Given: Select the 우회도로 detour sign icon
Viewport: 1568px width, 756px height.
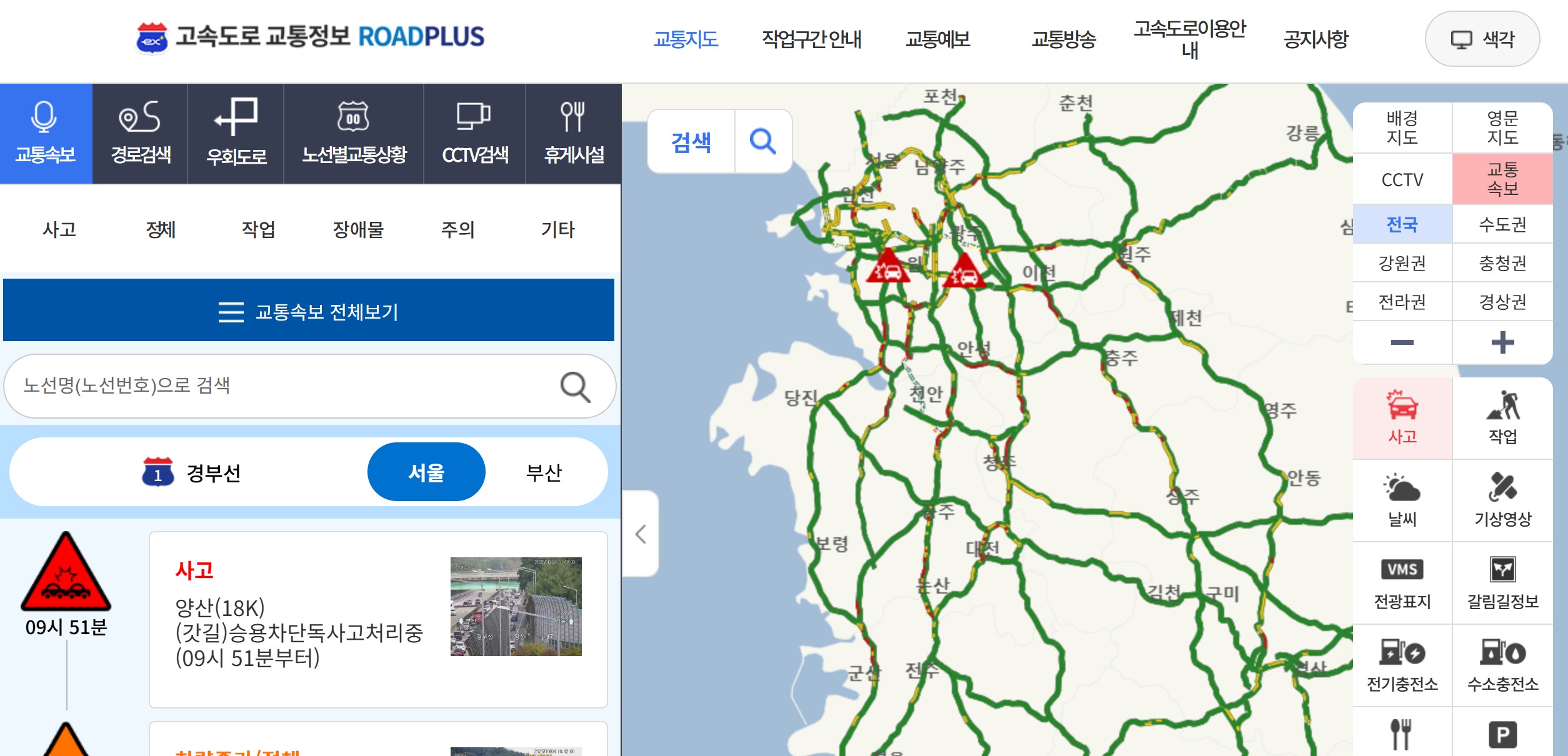Looking at the screenshot, I should (236, 117).
